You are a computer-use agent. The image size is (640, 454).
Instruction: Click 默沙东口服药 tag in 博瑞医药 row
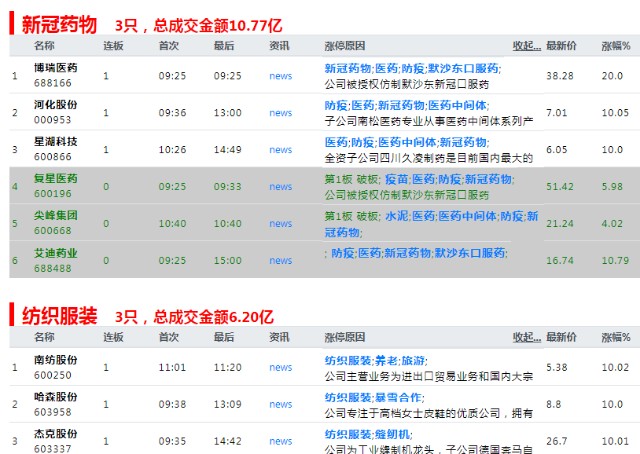click(x=463, y=68)
